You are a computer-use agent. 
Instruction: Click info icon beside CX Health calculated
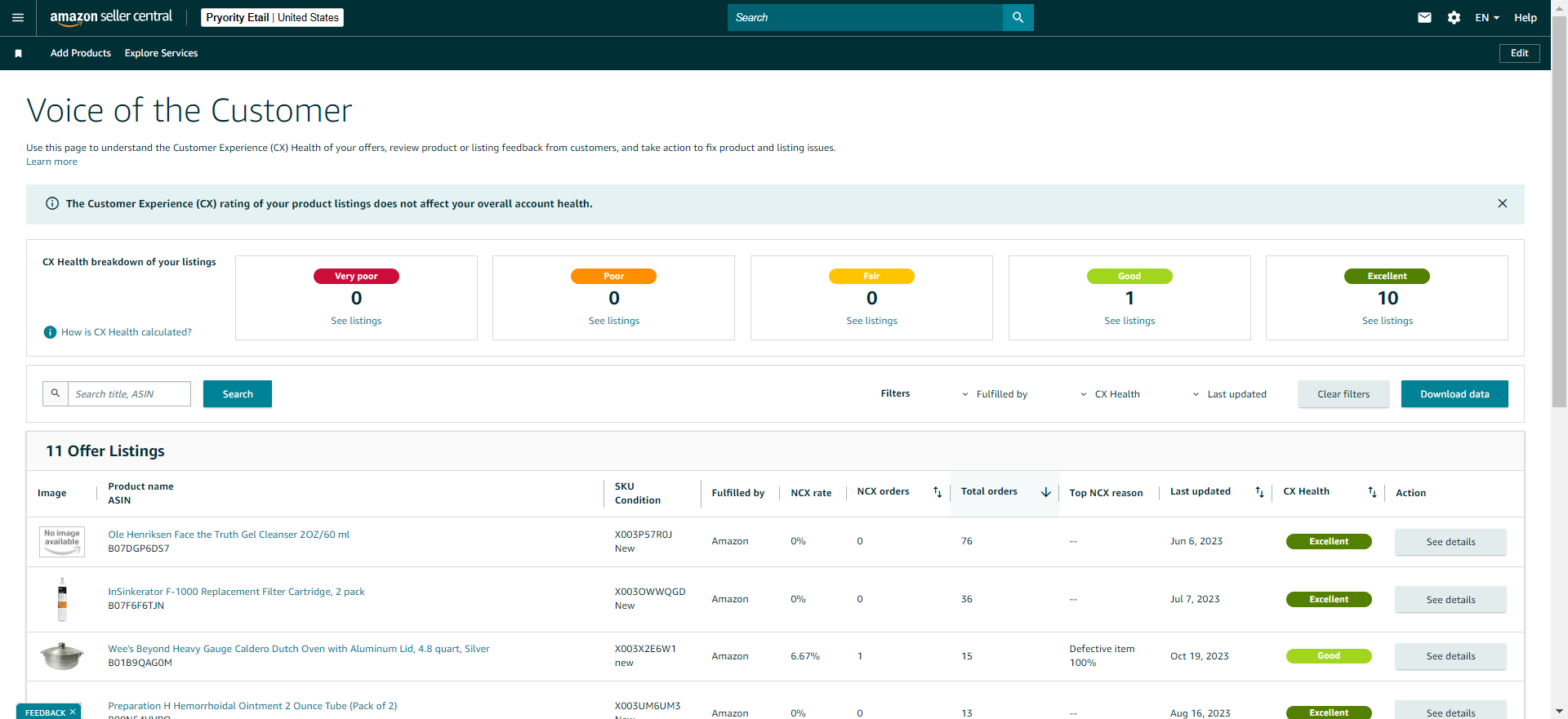click(x=50, y=332)
